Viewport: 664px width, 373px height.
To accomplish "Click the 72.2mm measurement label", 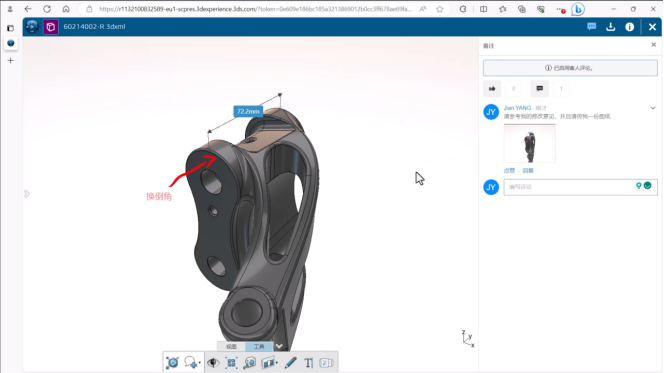I will [x=248, y=111].
